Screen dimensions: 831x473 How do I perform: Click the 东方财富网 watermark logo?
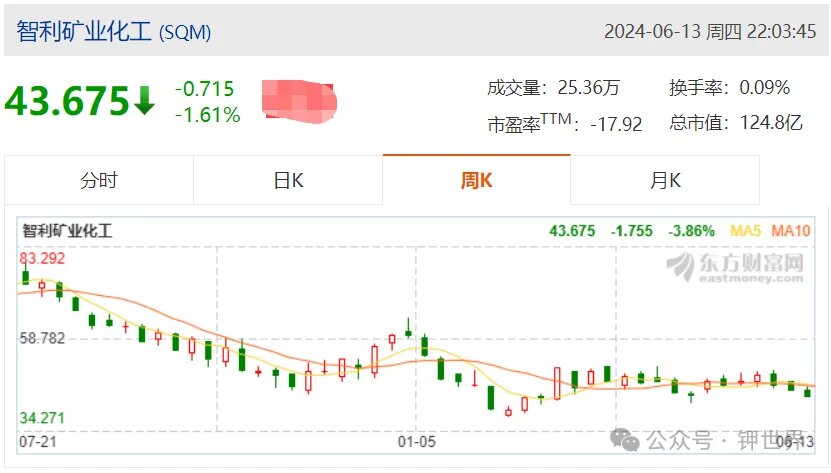[736, 267]
